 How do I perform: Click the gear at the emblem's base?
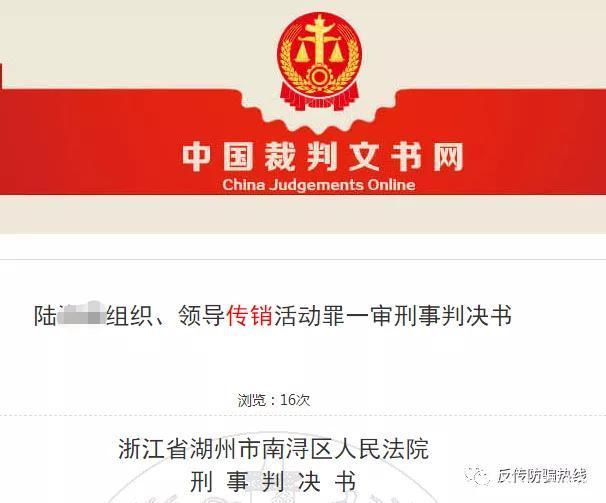click(x=319, y=77)
